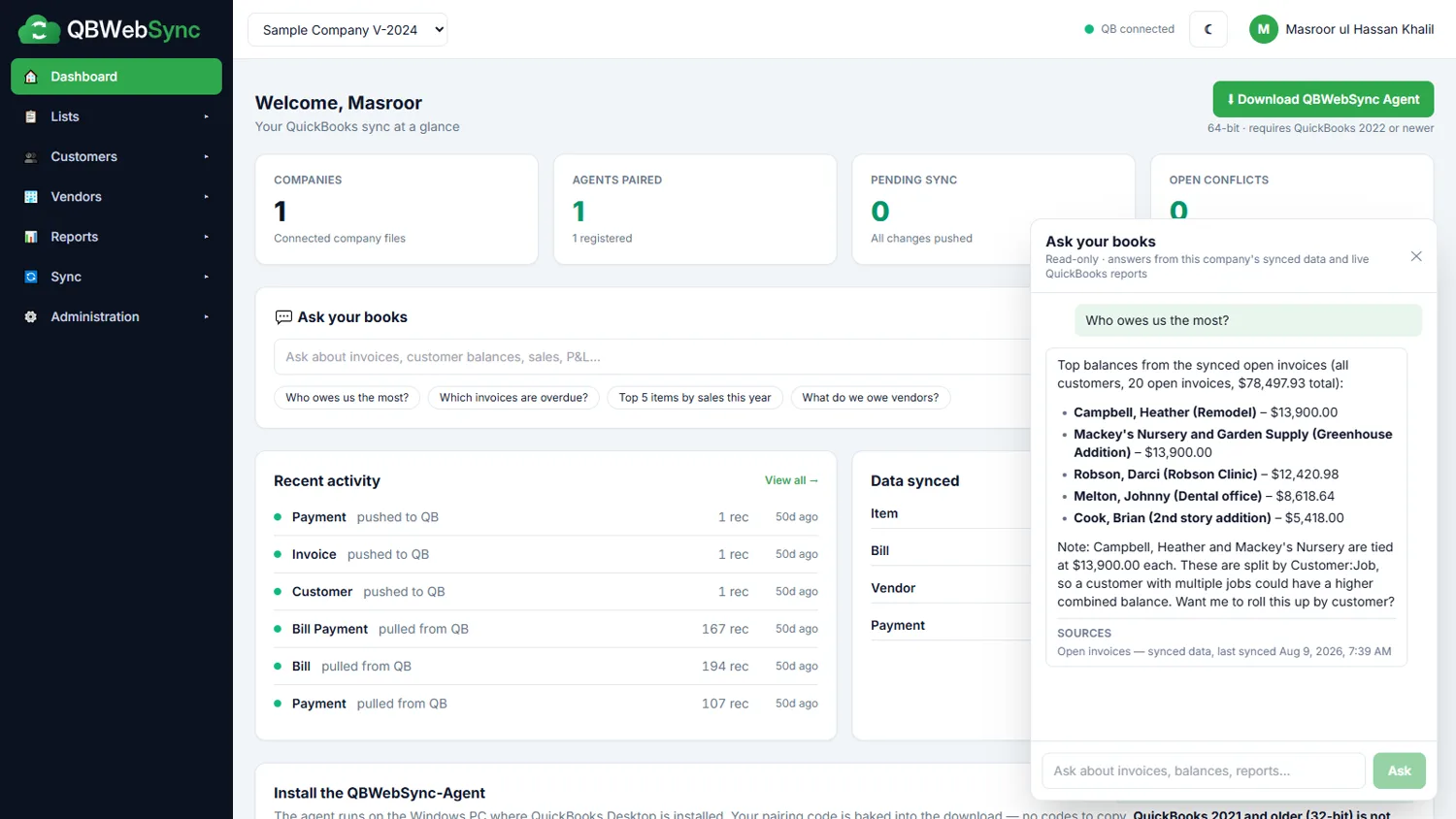The height and width of the screenshot is (819, 1456).
Task: Focus the dashboard 'Ask about invoices, customer balances' field
Action: pos(652,357)
